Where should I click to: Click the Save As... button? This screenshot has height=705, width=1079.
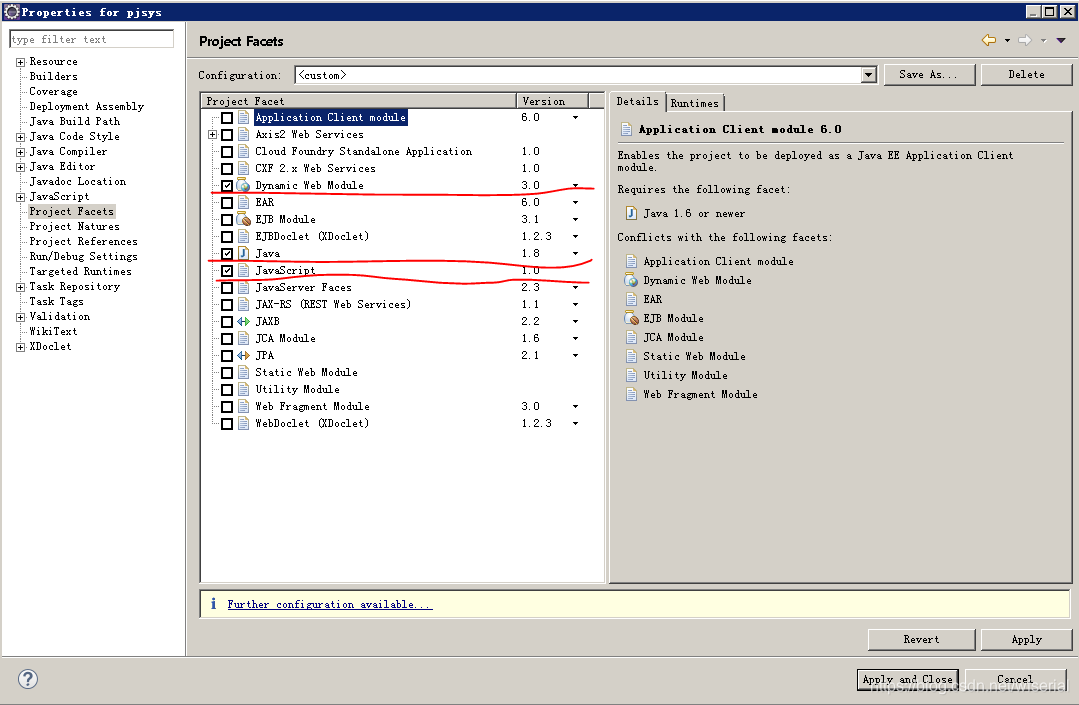pos(928,74)
